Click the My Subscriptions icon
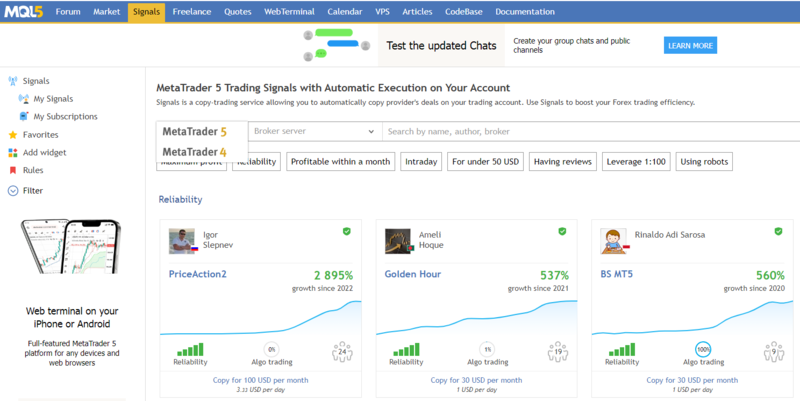Image resolution: width=800 pixels, height=401 pixels. click(23, 116)
